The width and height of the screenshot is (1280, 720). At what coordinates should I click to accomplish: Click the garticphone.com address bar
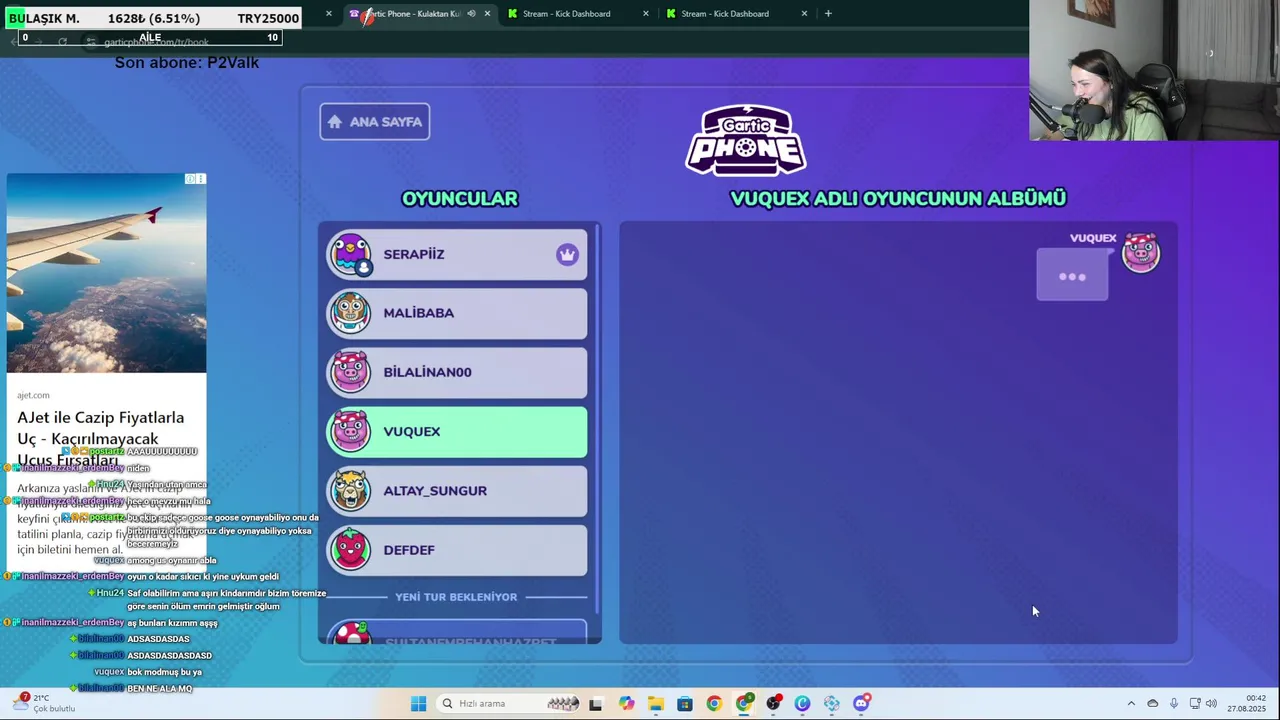tap(156, 42)
